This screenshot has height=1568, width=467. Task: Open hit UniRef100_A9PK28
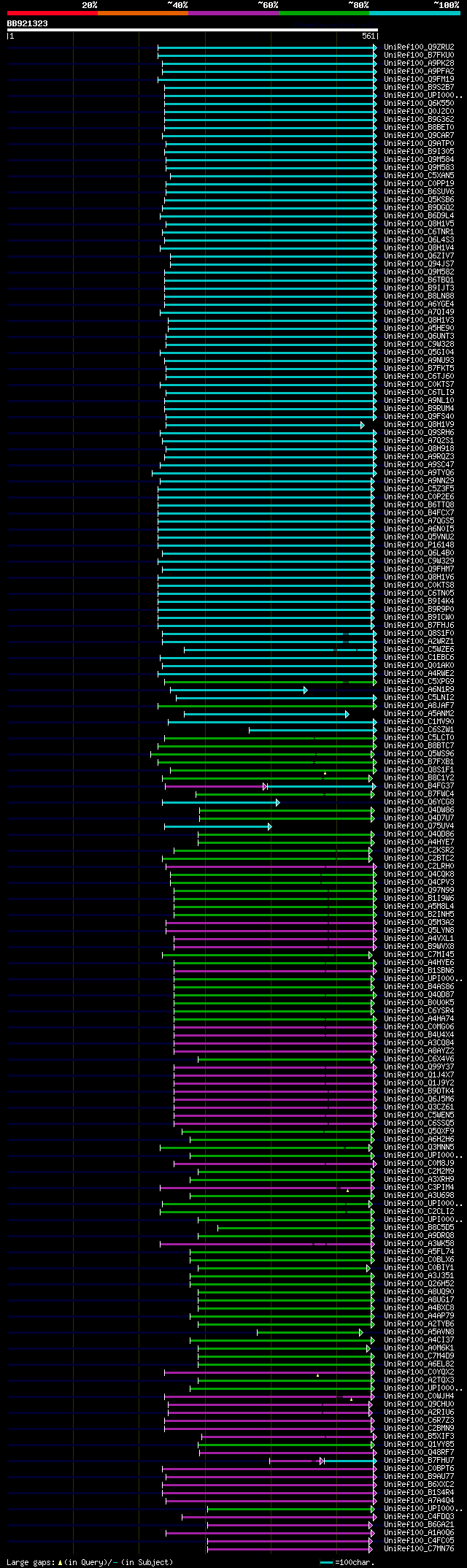(419, 63)
